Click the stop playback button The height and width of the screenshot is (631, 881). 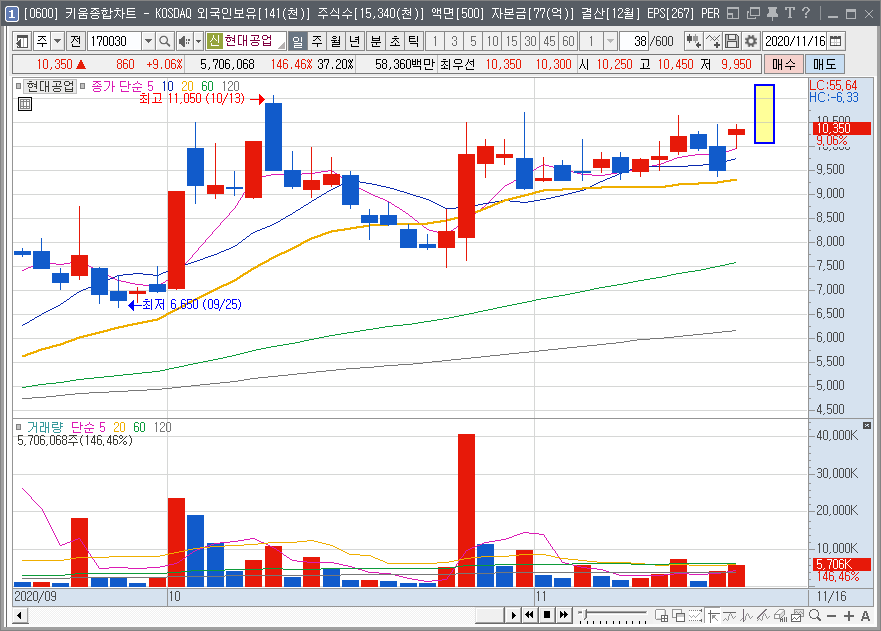point(547,615)
